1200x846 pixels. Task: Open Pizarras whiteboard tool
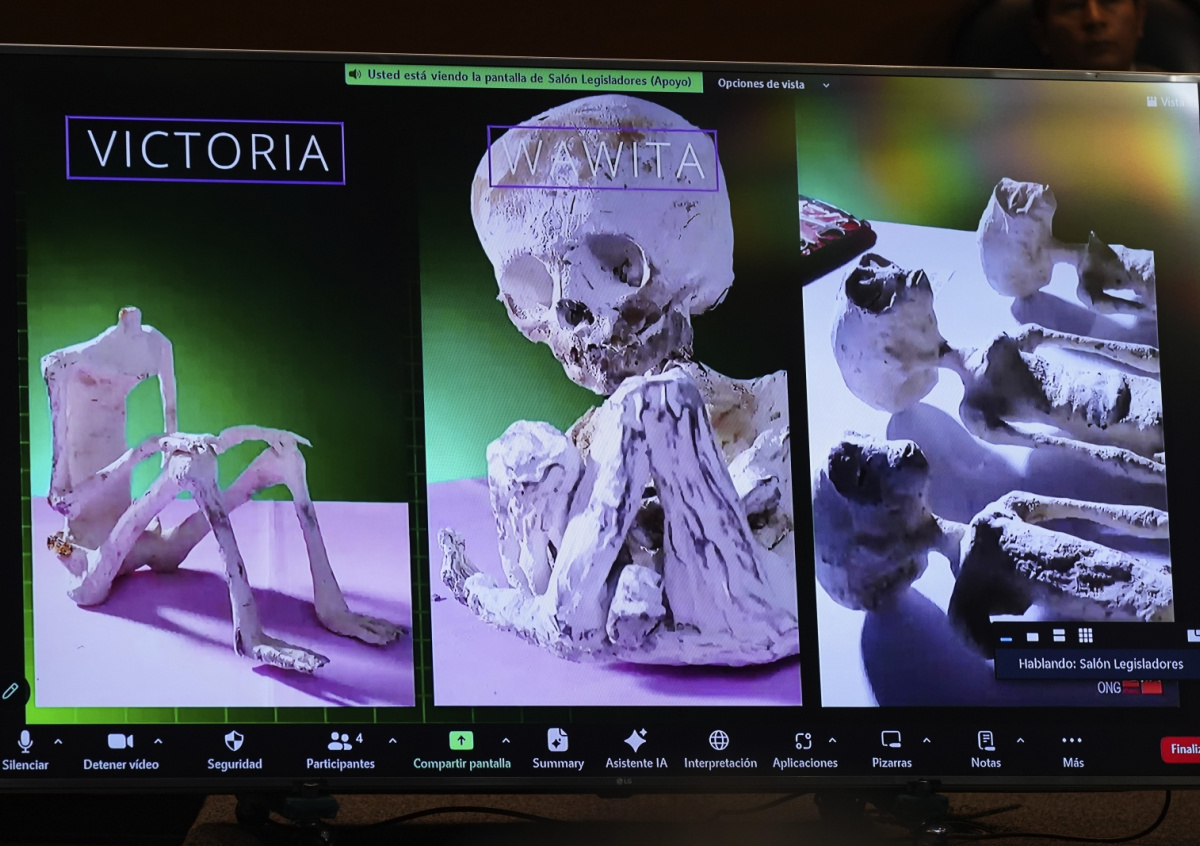(x=890, y=741)
